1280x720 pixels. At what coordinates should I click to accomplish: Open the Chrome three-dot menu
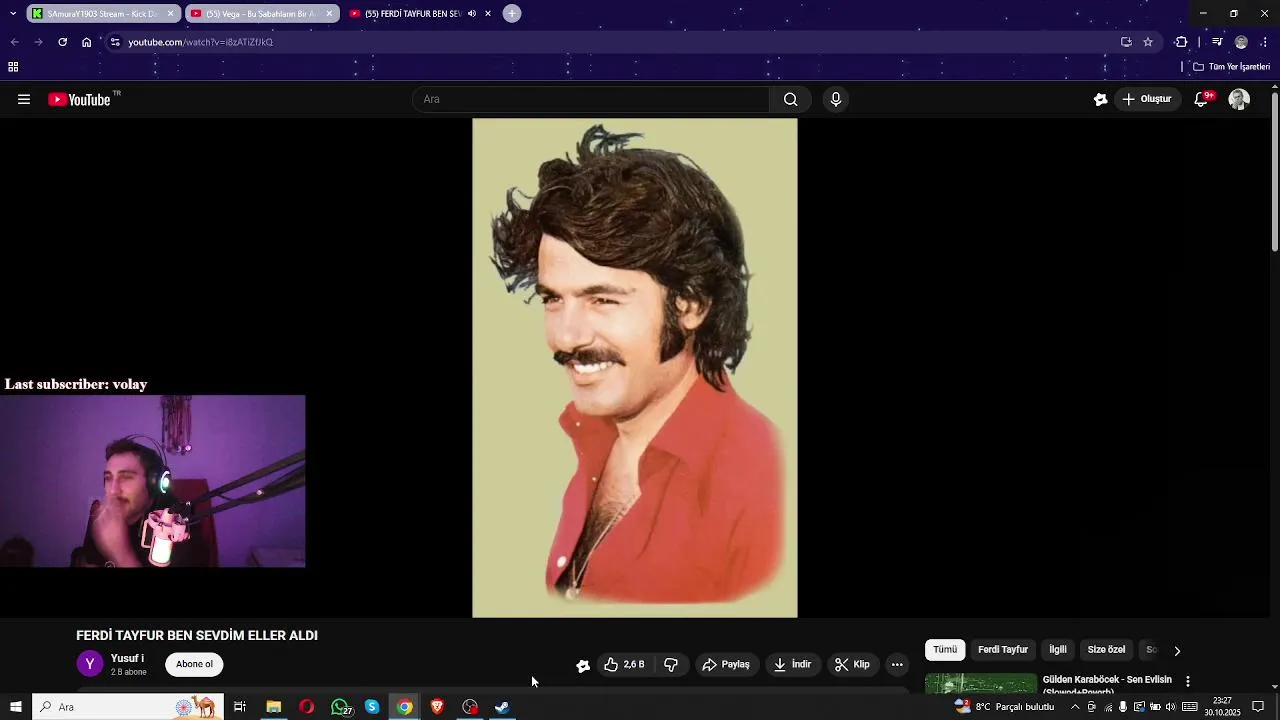click(x=1265, y=42)
